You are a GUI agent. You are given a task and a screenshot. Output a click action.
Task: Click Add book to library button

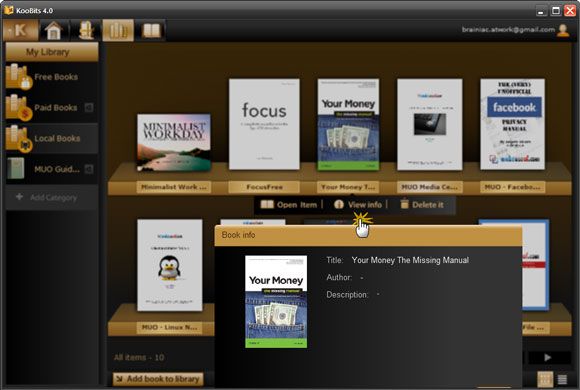158,379
